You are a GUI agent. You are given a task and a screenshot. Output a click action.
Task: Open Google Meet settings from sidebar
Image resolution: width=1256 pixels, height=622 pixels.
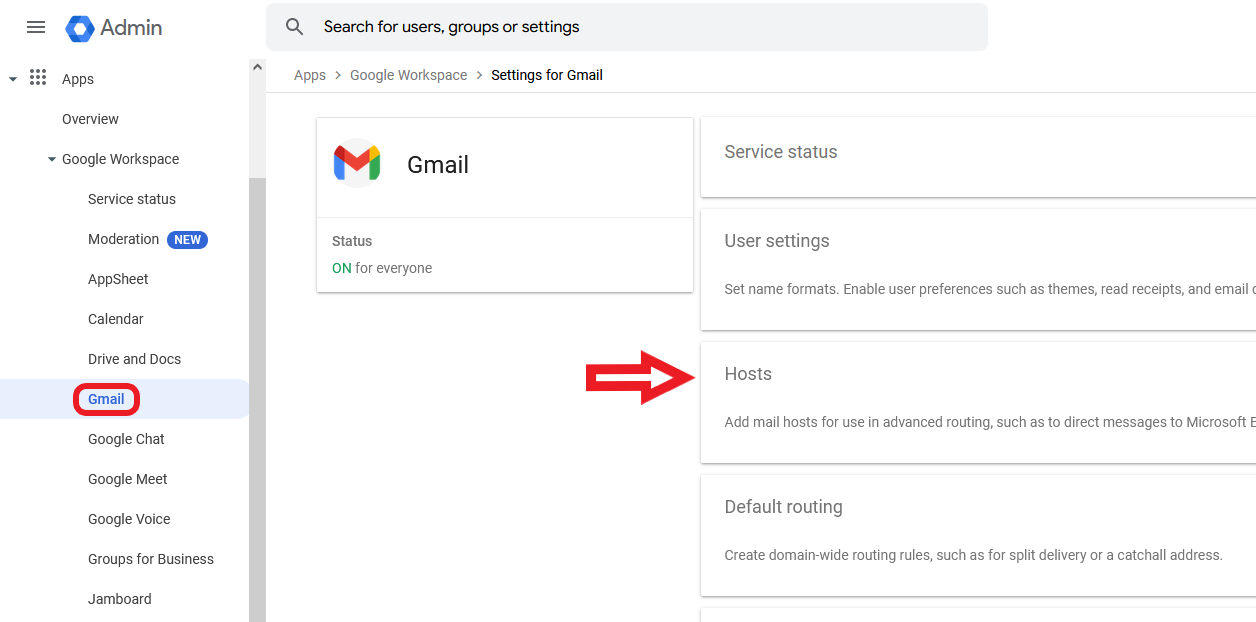(x=127, y=478)
